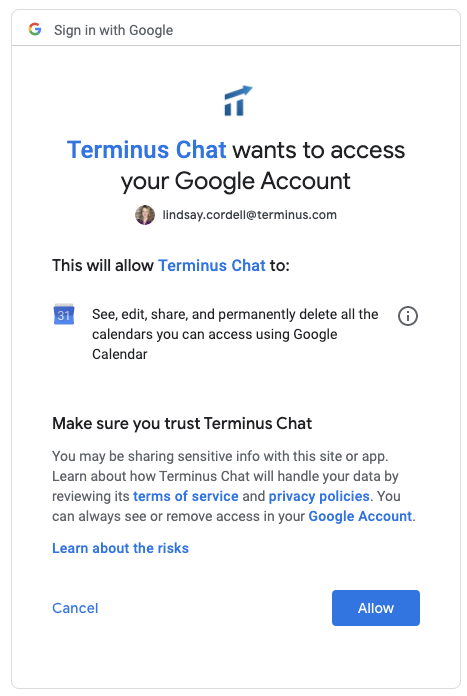Image resolution: width=467 pixels, height=696 pixels.
Task: Click the Google Calendar 31 icon
Action: [64, 315]
